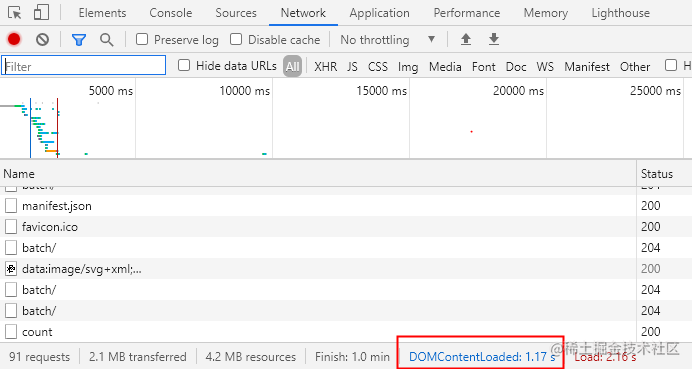
Task: Select the inspect element picker icon
Action: point(15,13)
